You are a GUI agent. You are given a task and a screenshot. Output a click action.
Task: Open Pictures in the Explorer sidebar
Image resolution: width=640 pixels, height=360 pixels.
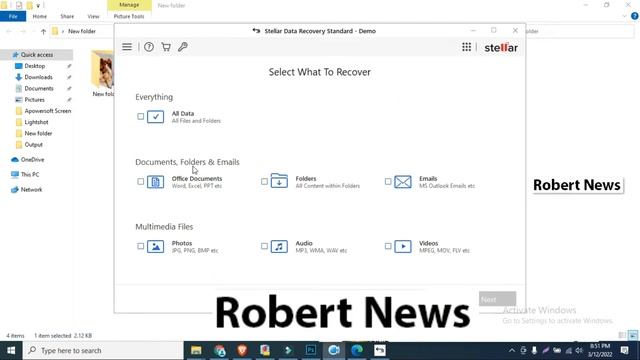coord(35,100)
